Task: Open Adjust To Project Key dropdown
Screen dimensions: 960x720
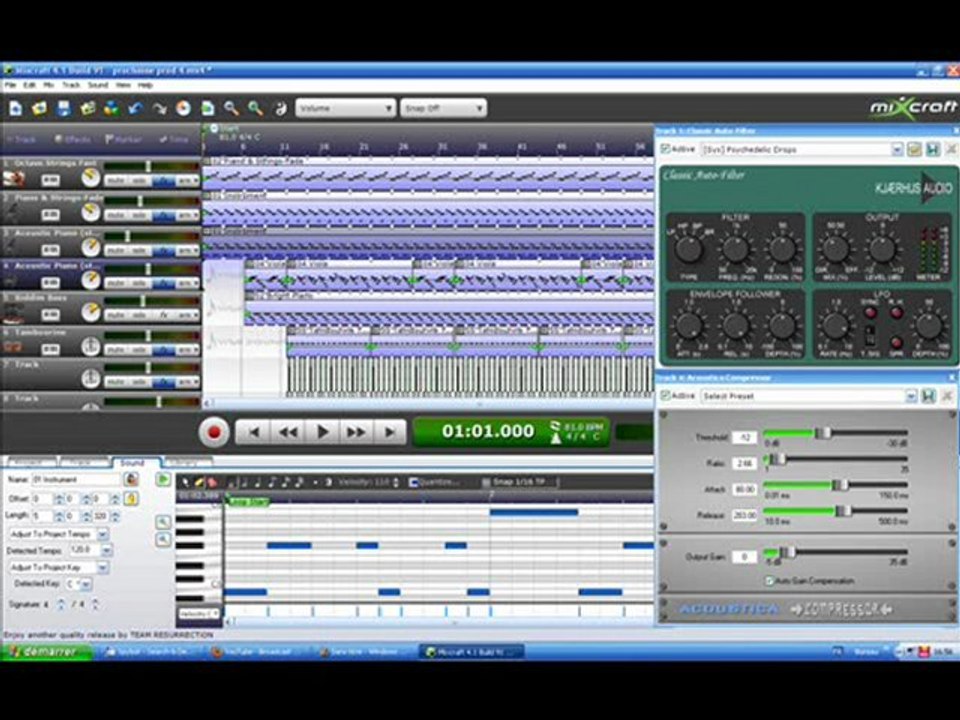Action: click(103, 568)
